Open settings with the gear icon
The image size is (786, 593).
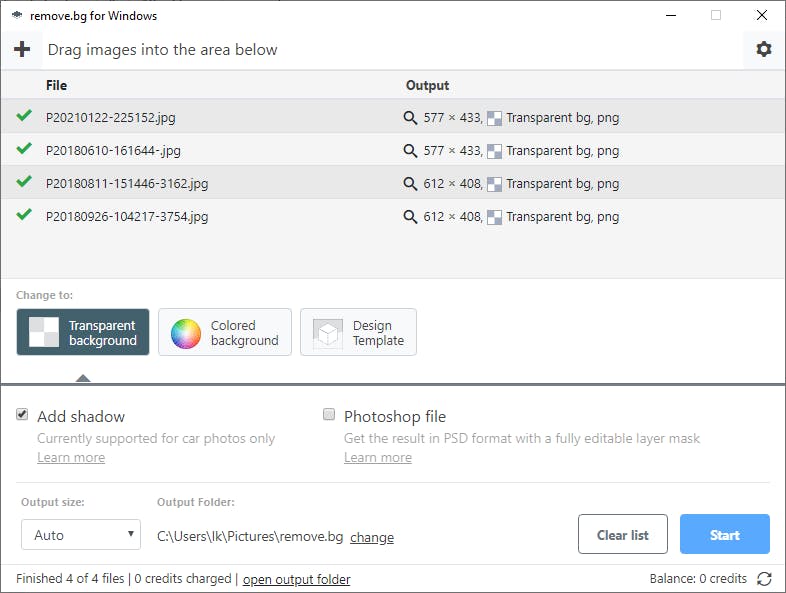[764, 49]
